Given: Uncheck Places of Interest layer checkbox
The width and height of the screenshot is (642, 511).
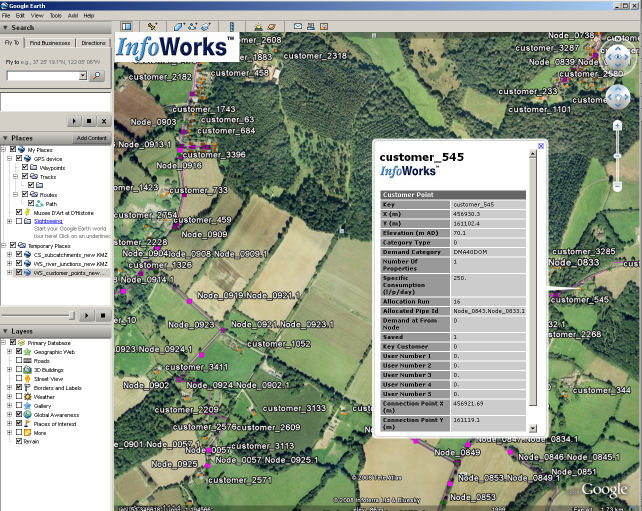Looking at the screenshot, I should click(x=19, y=423).
